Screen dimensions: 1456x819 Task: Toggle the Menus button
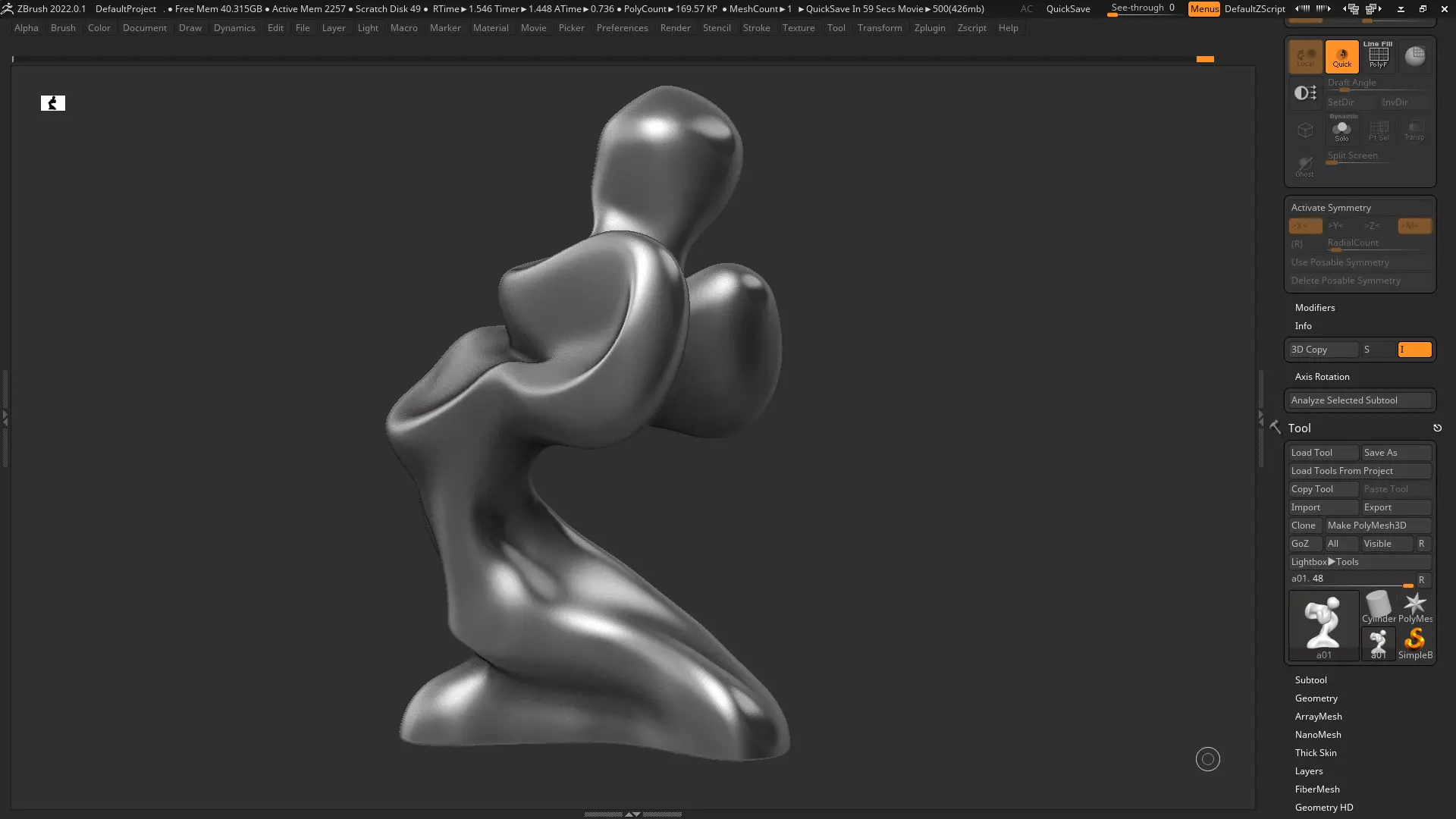pyautogui.click(x=1203, y=9)
